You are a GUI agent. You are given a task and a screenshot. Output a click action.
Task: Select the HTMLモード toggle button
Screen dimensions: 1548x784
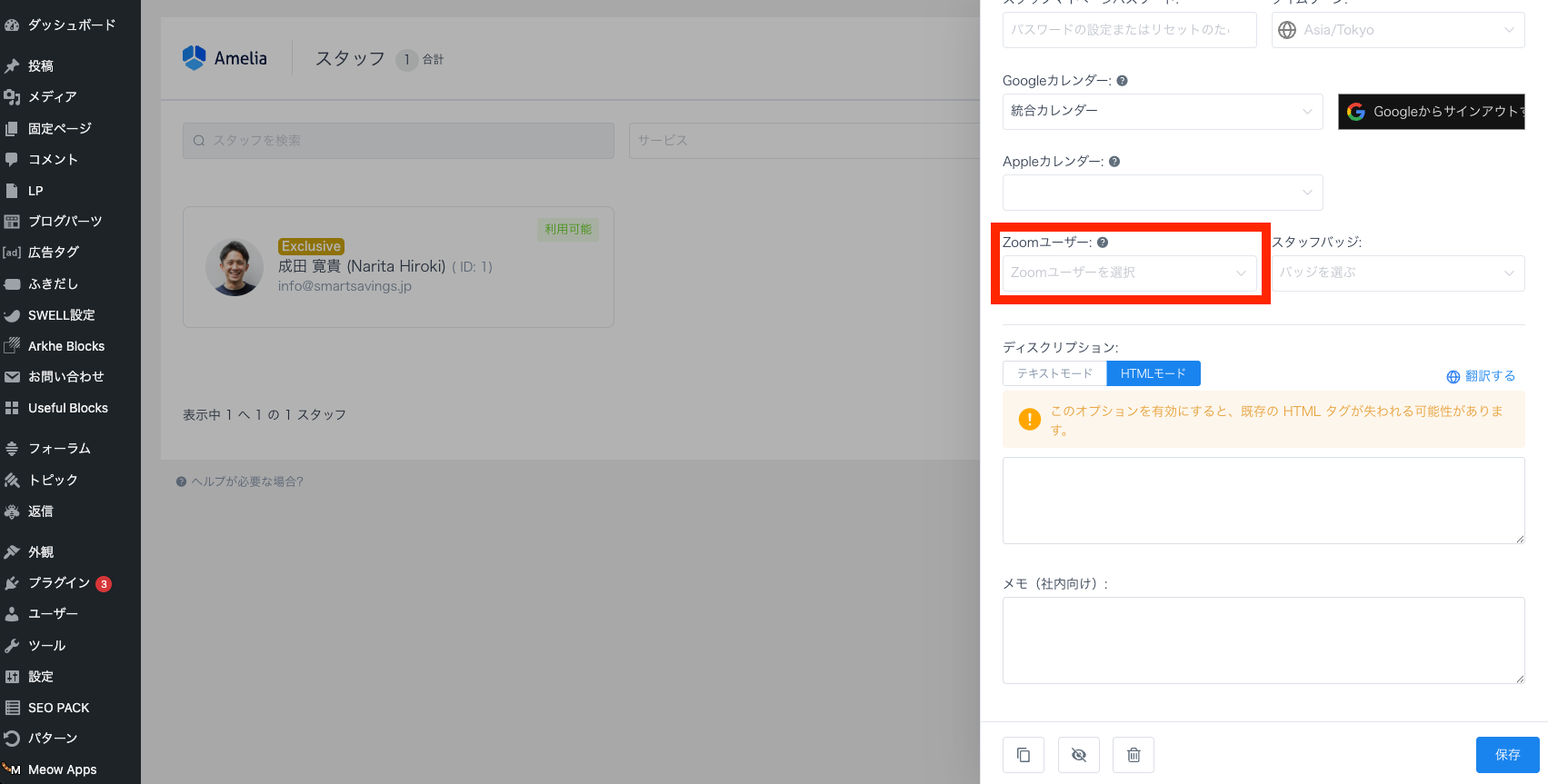(1153, 373)
